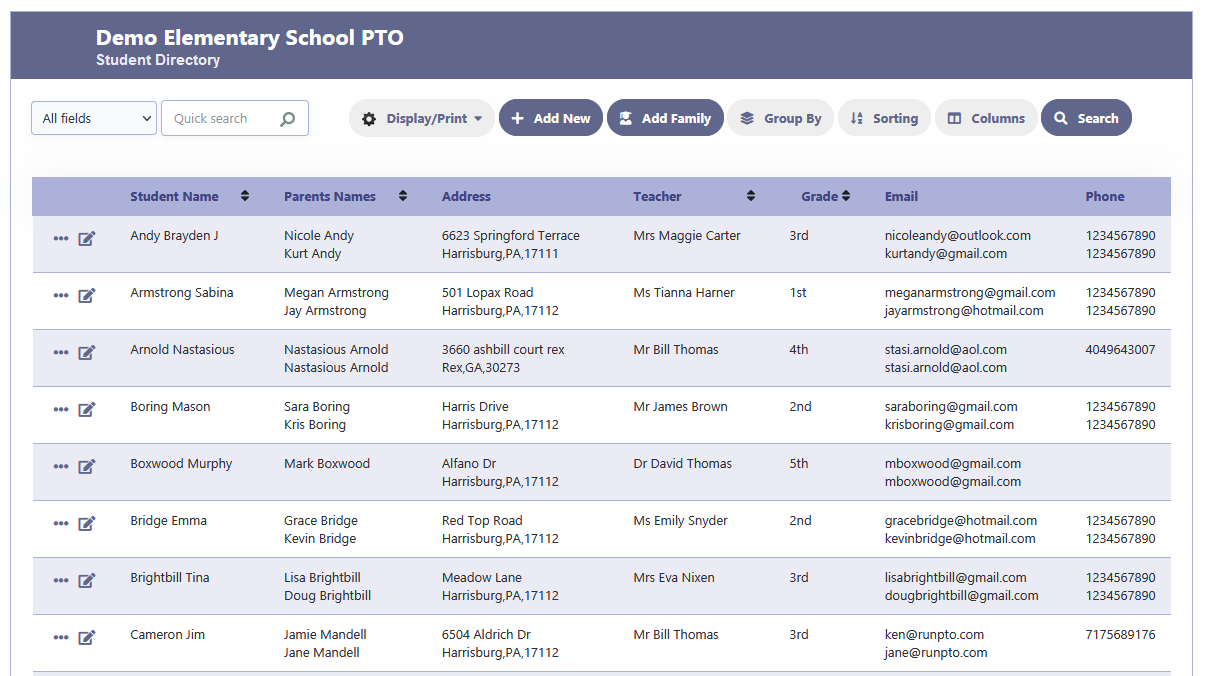Viewport: 1228px width, 676px height.
Task: Open the All fields dropdown
Action: click(94, 118)
